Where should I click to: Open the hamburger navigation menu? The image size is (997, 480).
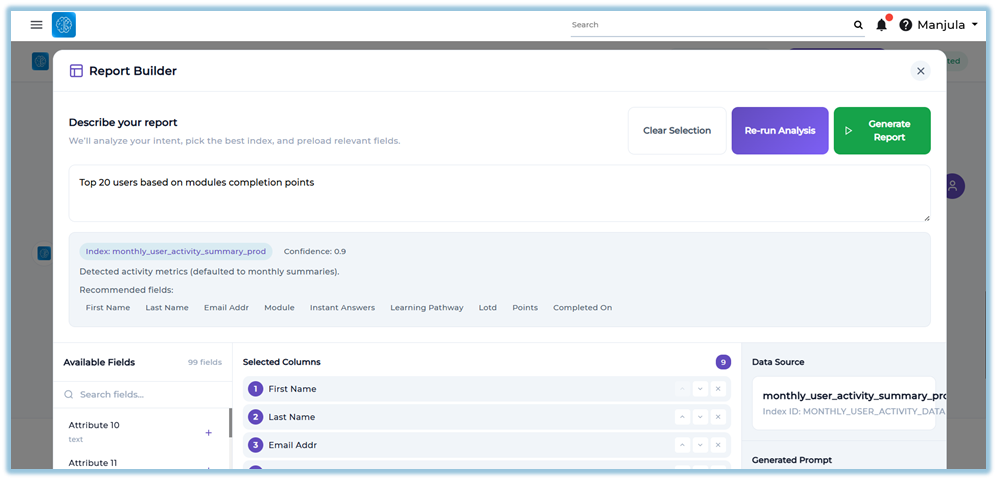click(x=37, y=25)
